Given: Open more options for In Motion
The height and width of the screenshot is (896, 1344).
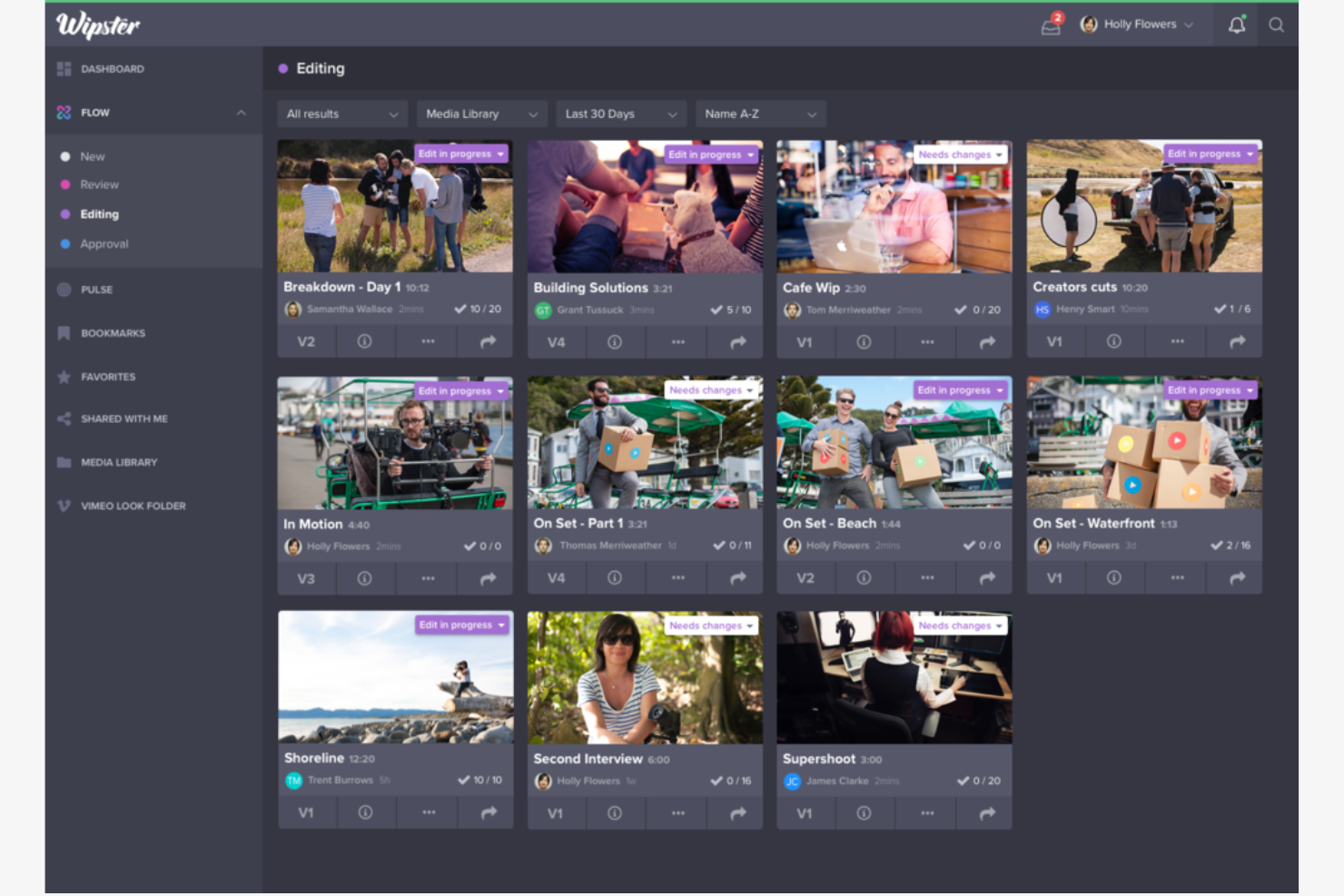Looking at the screenshot, I should click(428, 578).
